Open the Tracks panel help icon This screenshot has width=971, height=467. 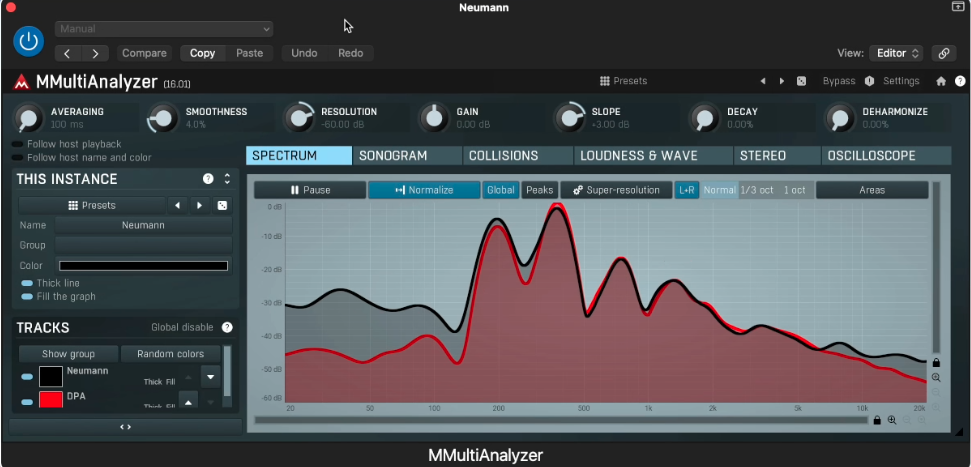coord(227,327)
